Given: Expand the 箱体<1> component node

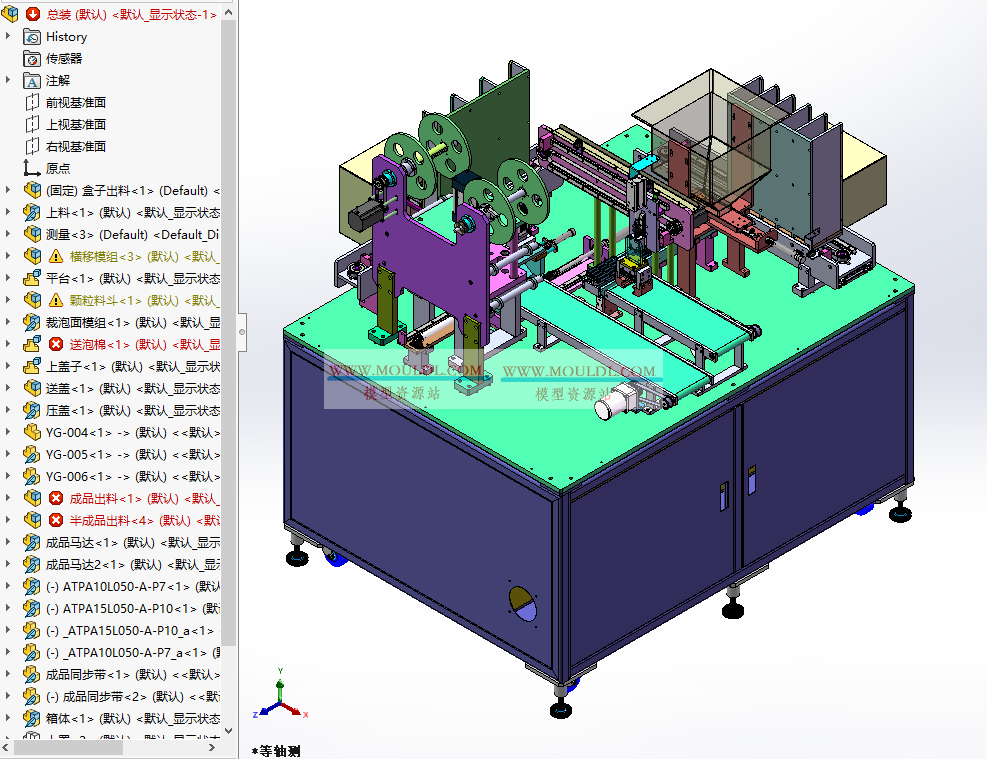Looking at the screenshot, I should 9,718.
